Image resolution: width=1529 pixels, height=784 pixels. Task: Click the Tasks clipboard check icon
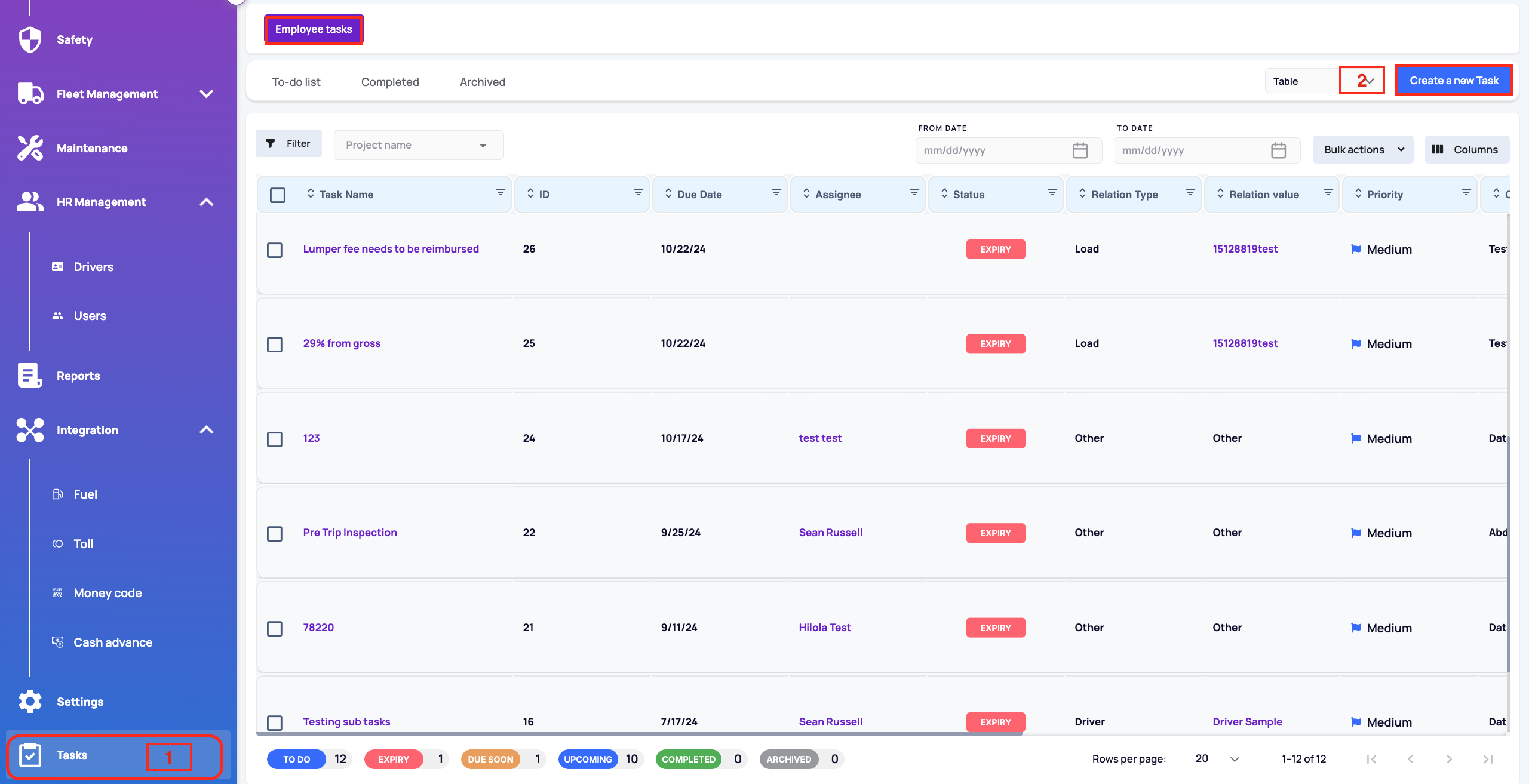pyautogui.click(x=30, y=755)
